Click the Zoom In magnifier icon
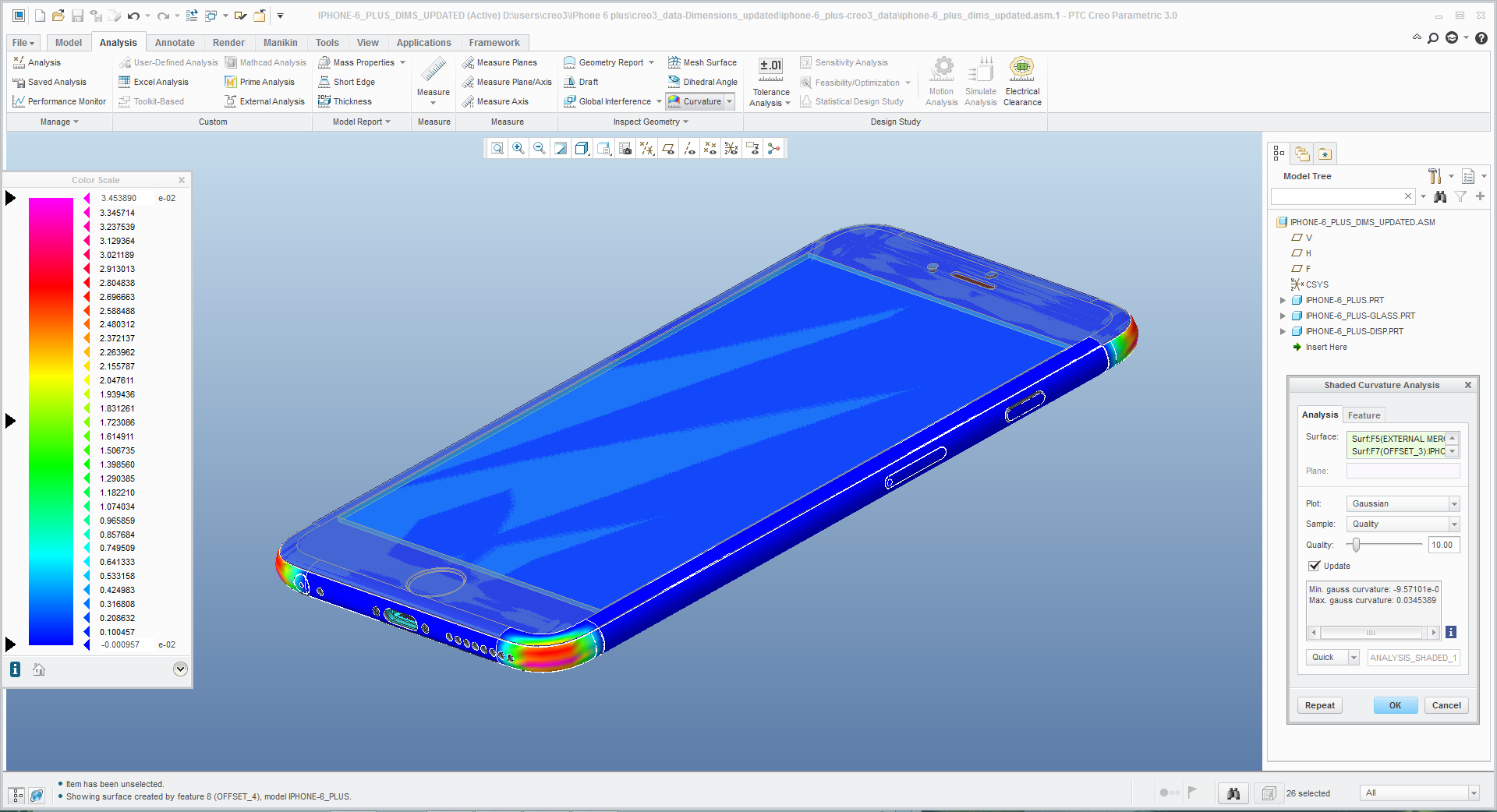This screenshot has width=1497, height=812. pos(518,148)
